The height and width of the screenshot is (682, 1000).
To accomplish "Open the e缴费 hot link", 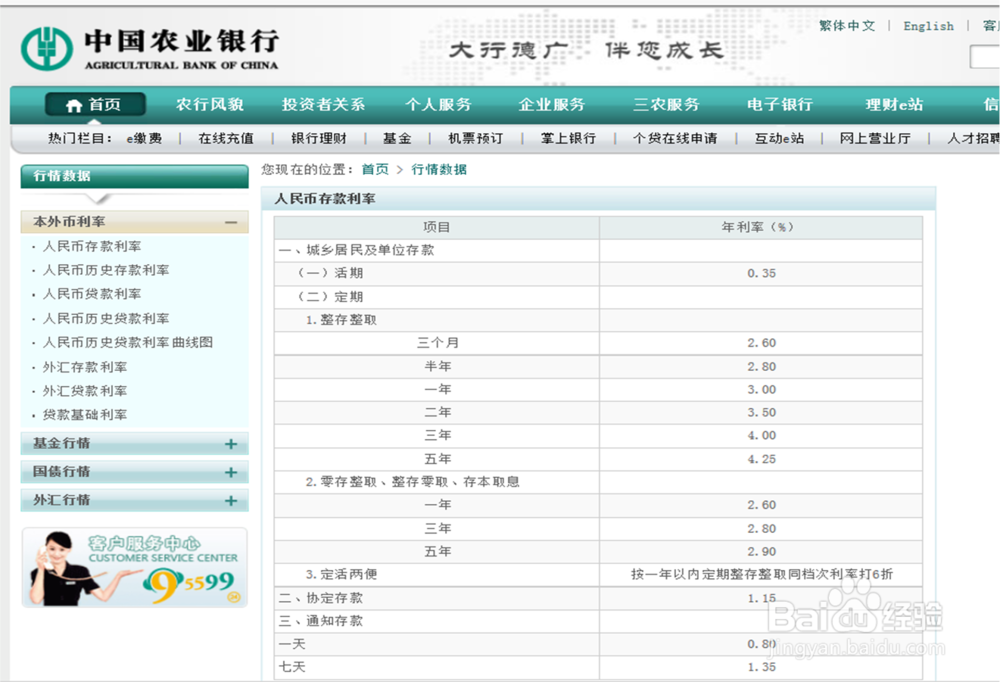I will 144,138.
